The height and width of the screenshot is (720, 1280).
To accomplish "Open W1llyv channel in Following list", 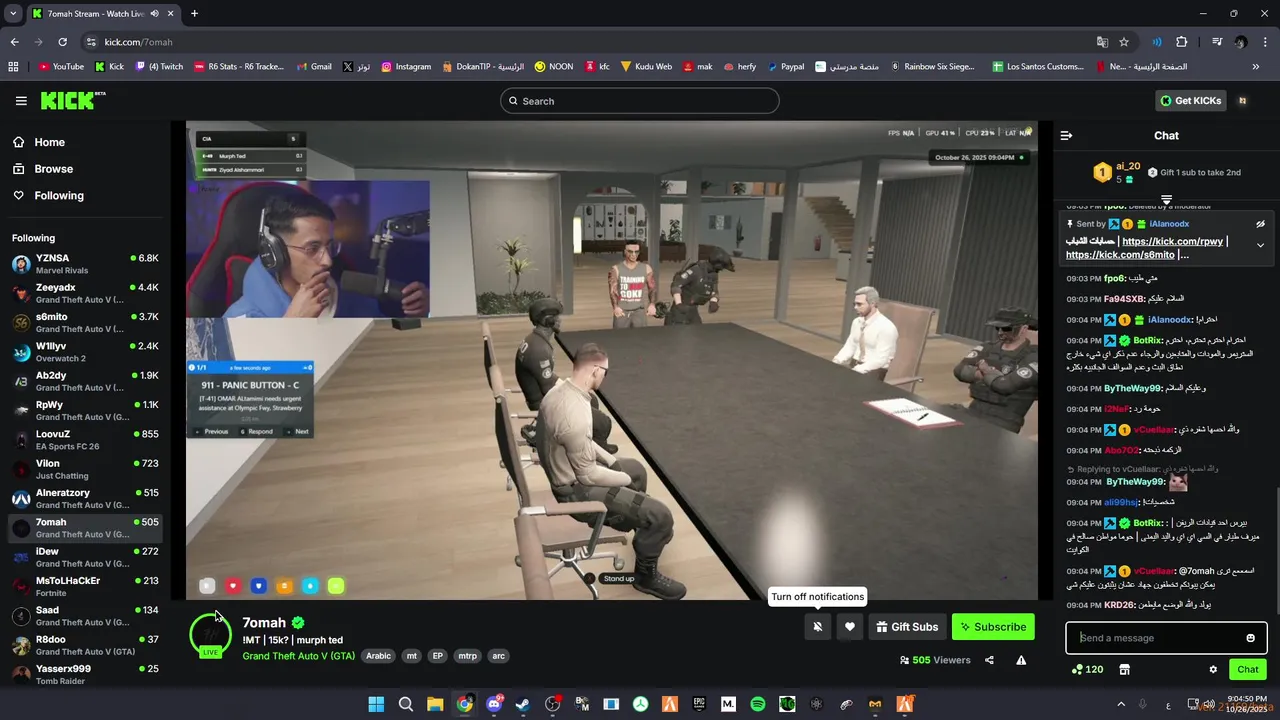I will pos(85,352).
